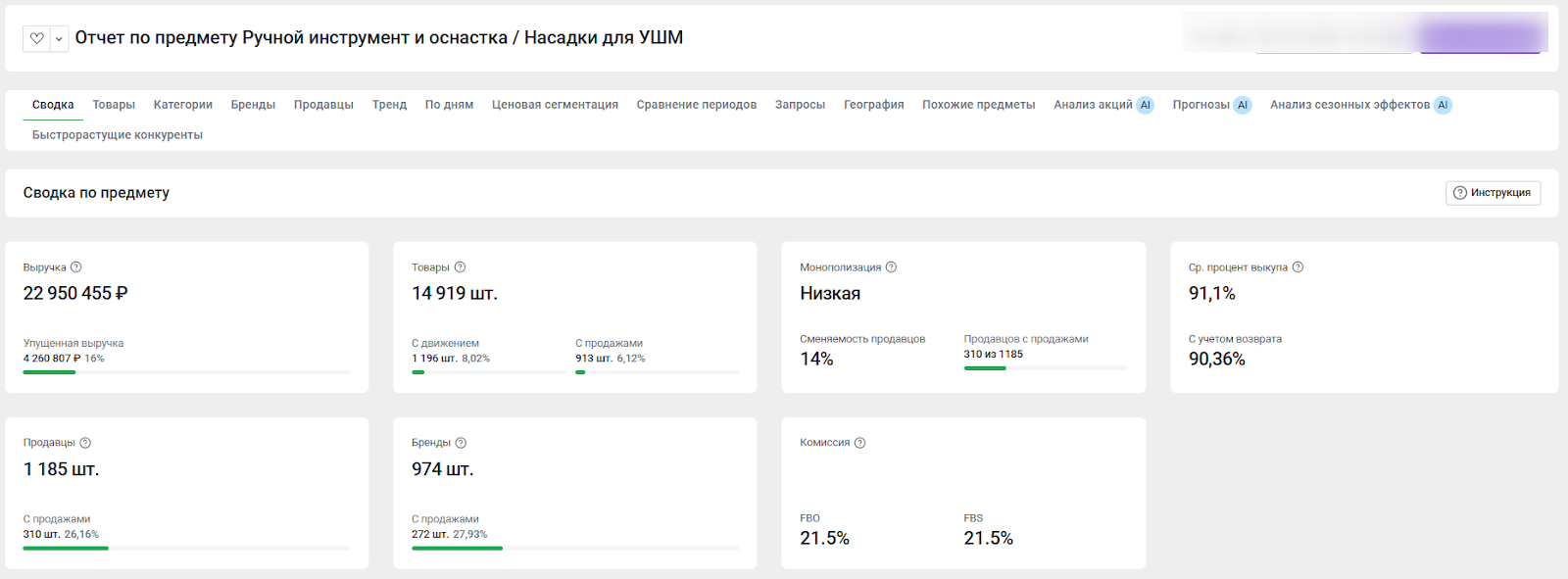Screen dimensions: 1568x579
Task: Switch to the Товары tab
Action: 114,105
